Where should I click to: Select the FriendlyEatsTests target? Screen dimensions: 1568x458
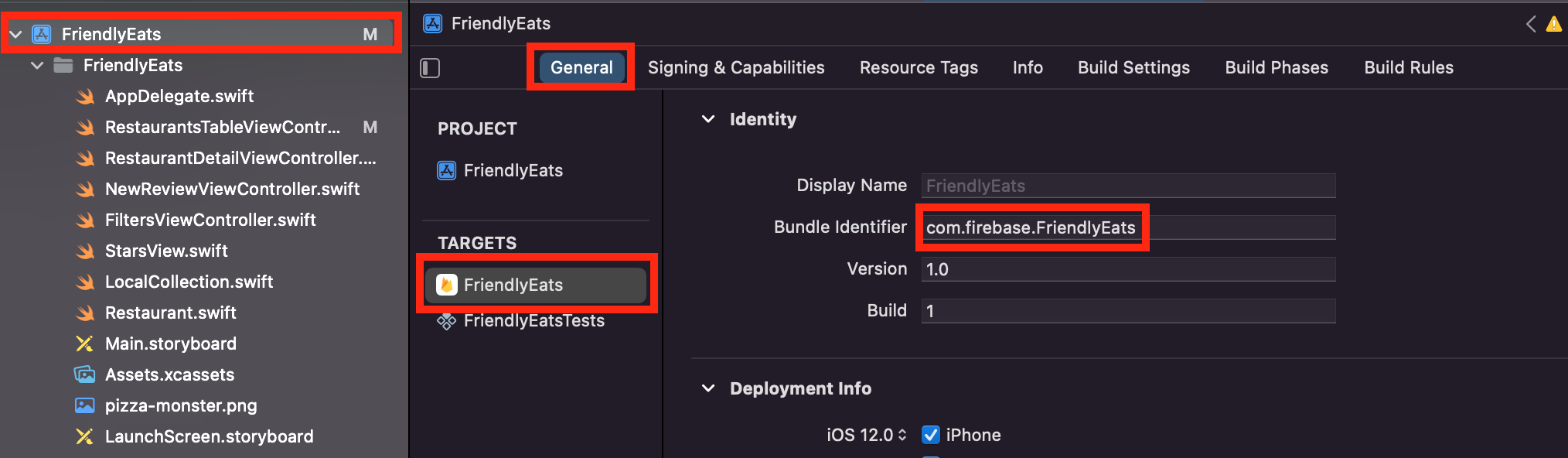(x=534, y=320)
